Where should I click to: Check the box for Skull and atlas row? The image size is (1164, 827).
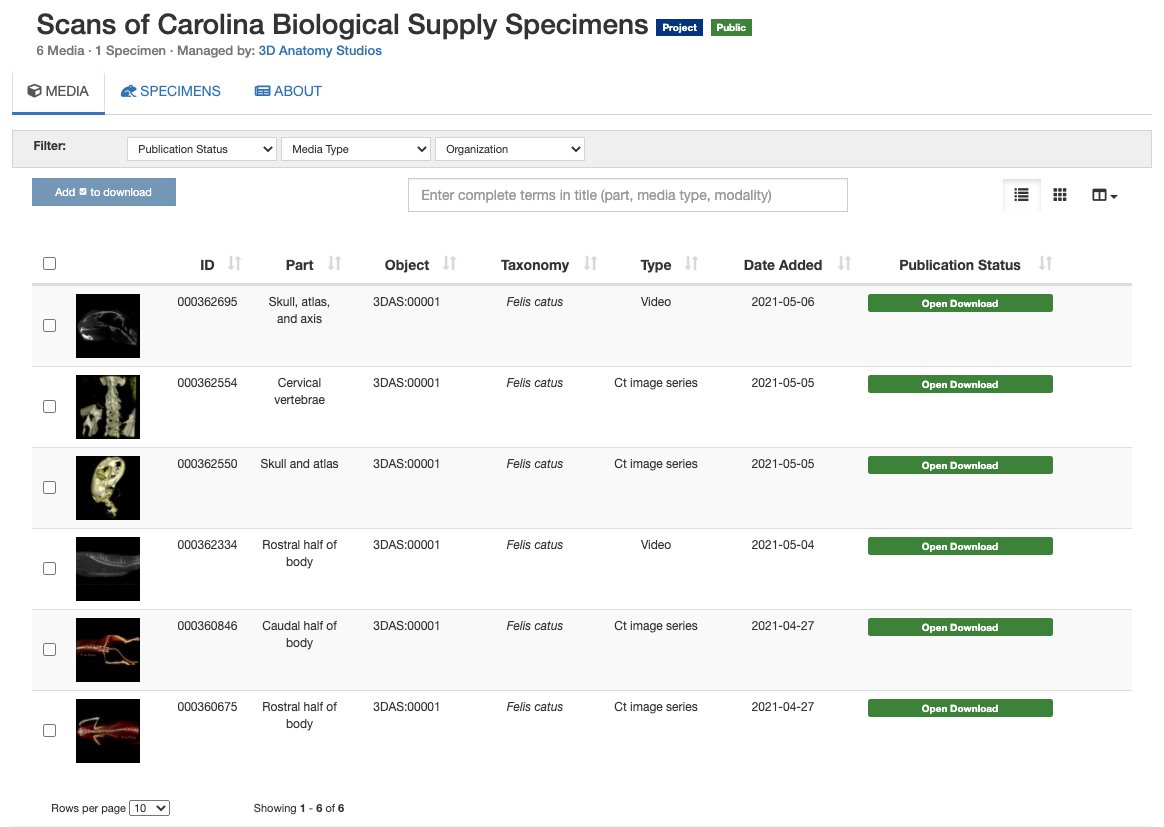50,487
